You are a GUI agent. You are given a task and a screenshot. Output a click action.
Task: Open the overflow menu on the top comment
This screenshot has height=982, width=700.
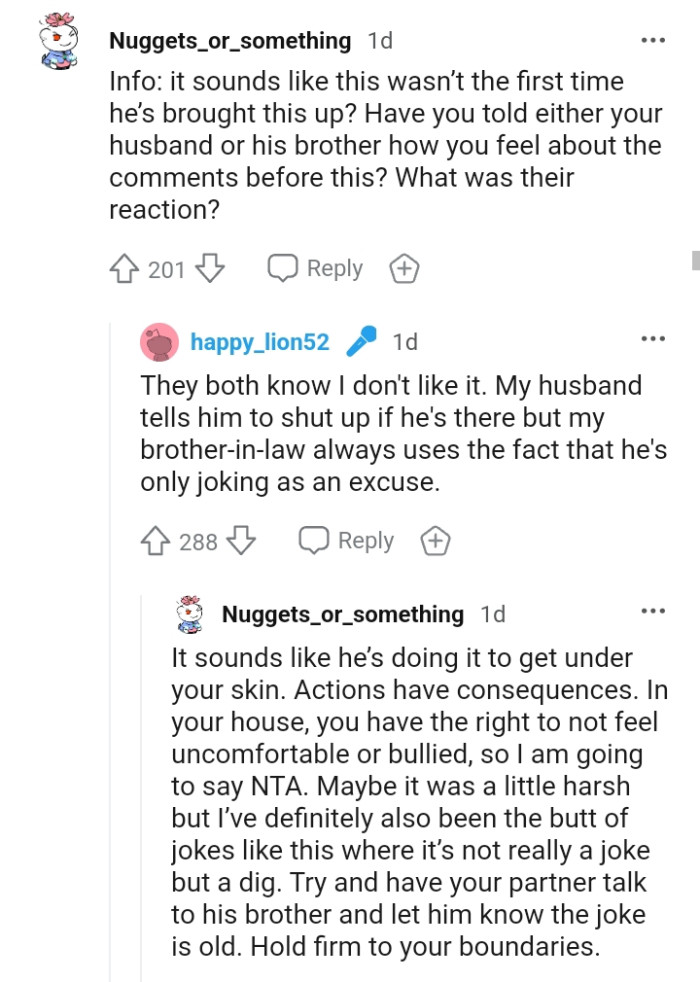(x=653, y=38)
